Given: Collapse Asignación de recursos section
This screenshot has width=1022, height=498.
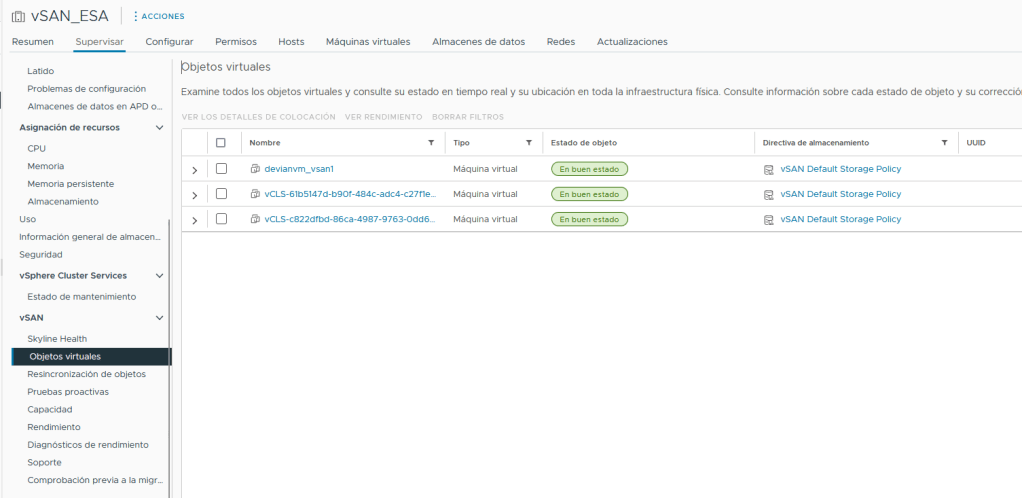Looking at the screenshot, I should (x=159, y=128).
